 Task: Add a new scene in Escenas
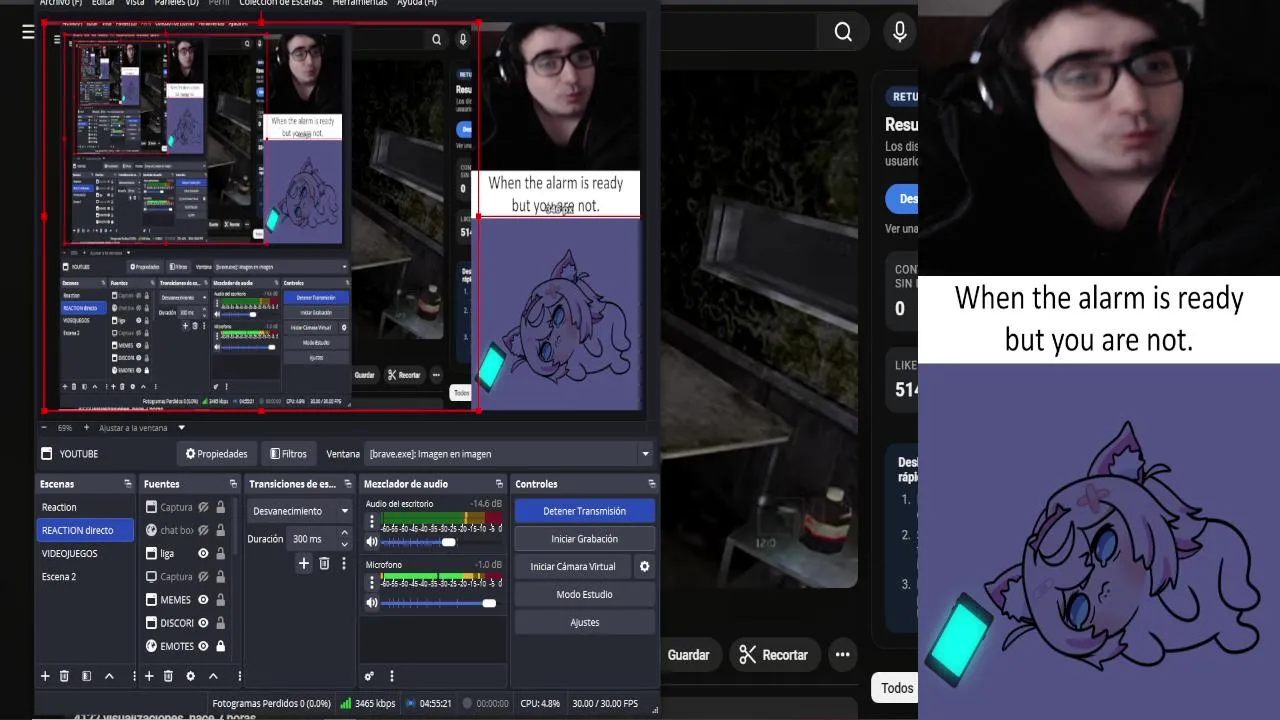click(x=45, y=676)
